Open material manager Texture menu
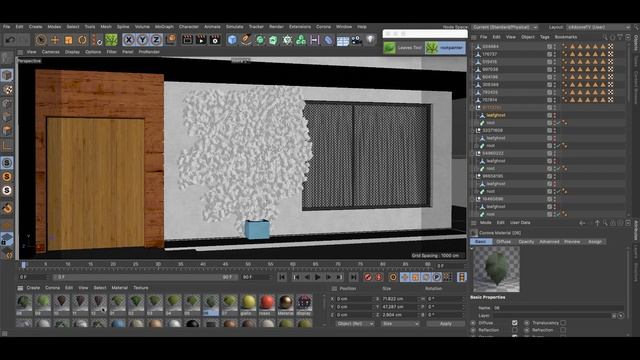 140,288
